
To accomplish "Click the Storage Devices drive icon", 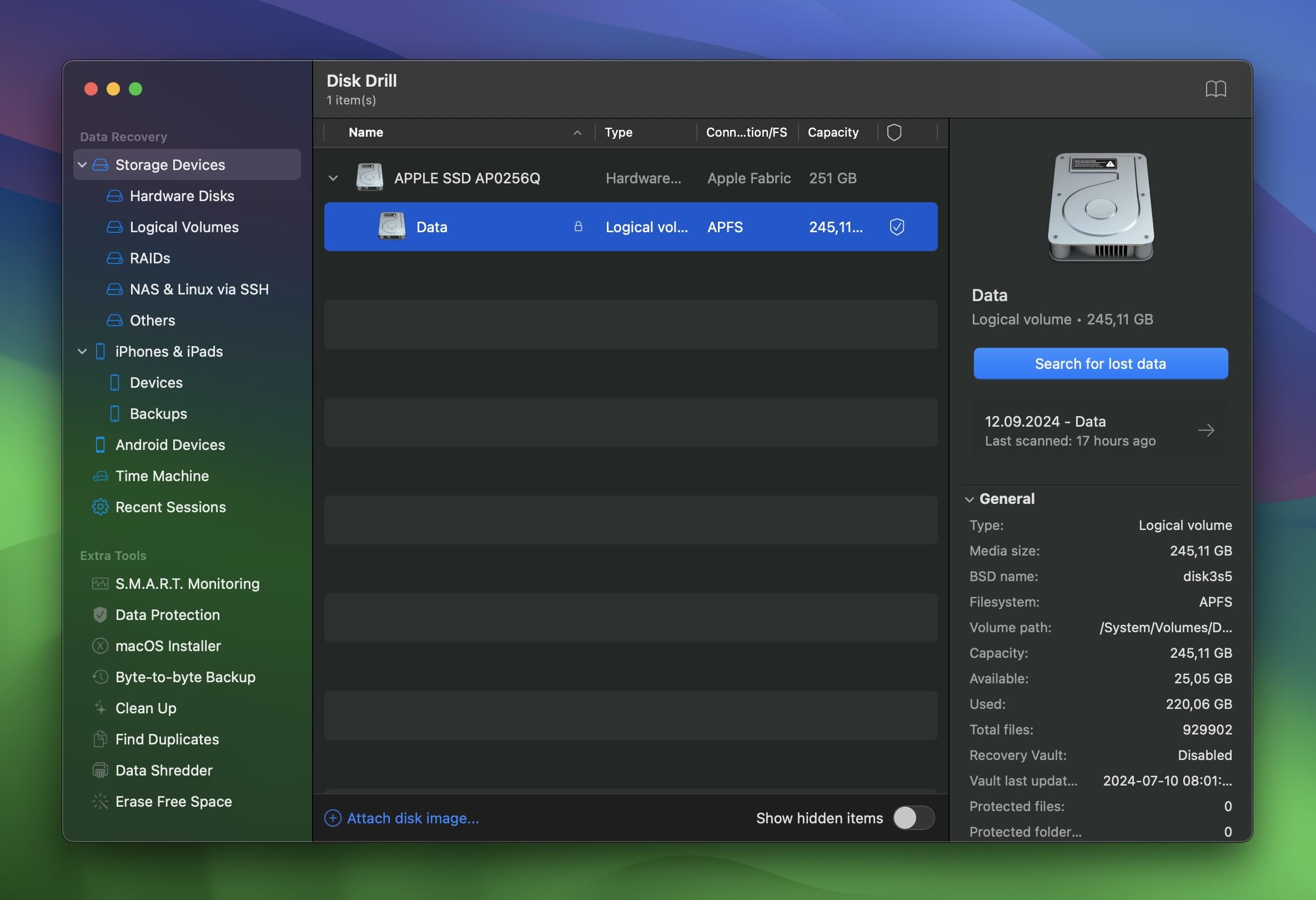I will click(101, 165).
